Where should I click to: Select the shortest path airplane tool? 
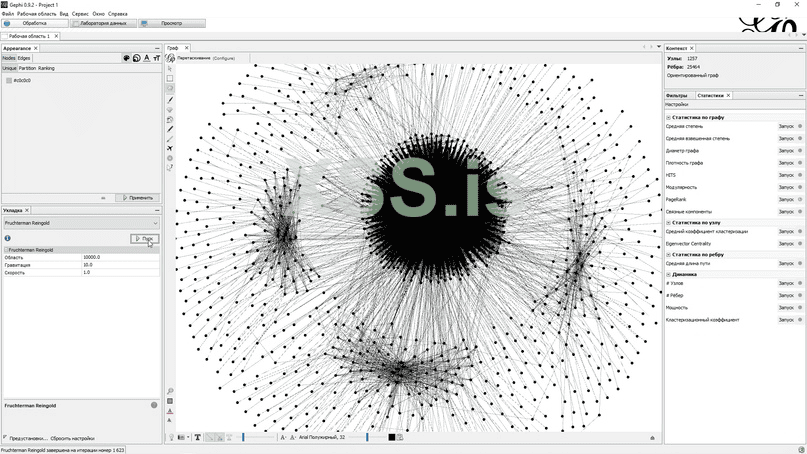pos(170,148)
